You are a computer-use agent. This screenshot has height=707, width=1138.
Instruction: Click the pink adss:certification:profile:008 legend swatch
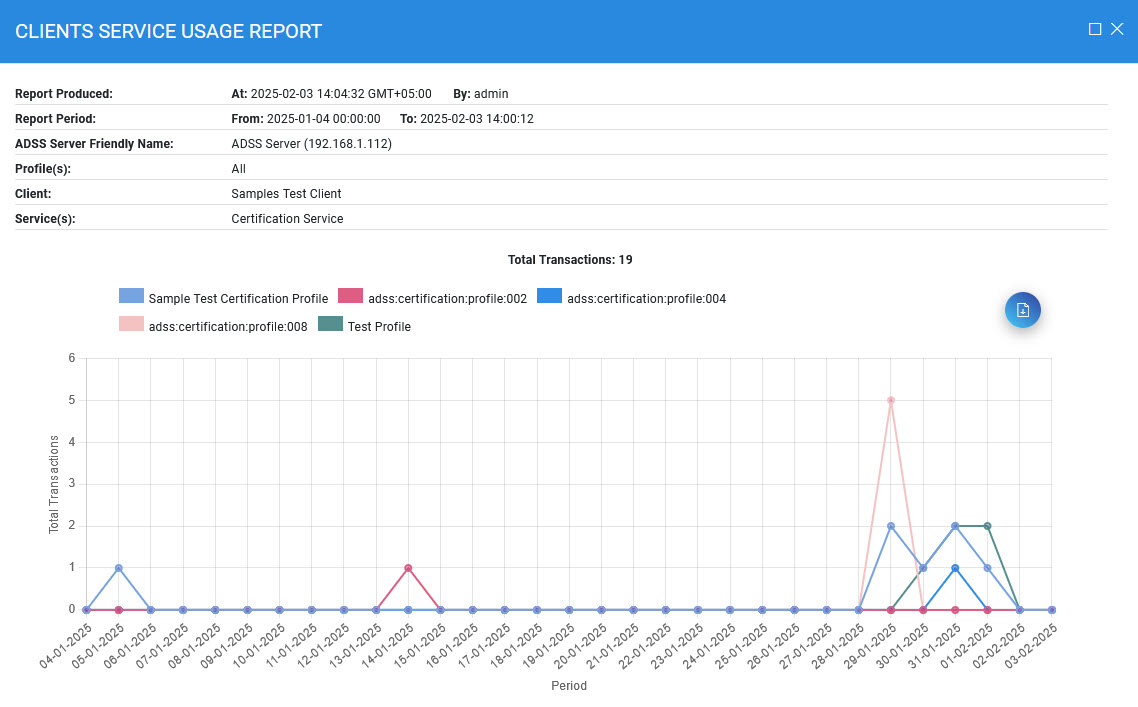click(131, 325)
